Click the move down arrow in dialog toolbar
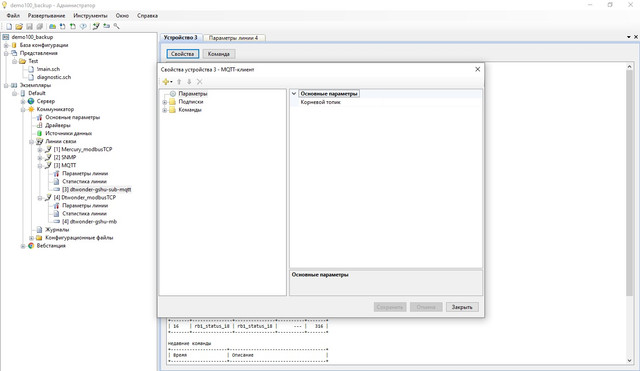Screen dimensions: 640x371 (189, 82)
